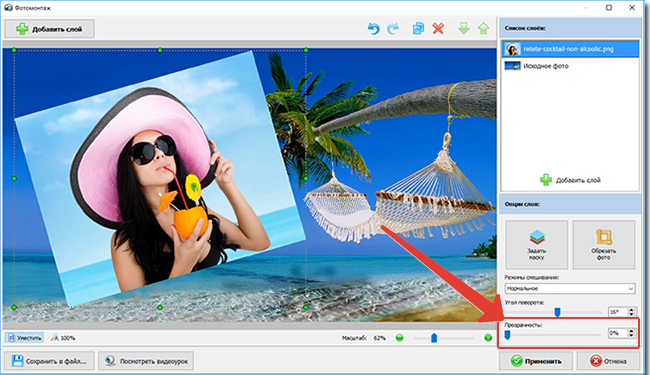Click the bottom-center green selection handle
Screen dimensions: 650x375
(x=160, y=307)
